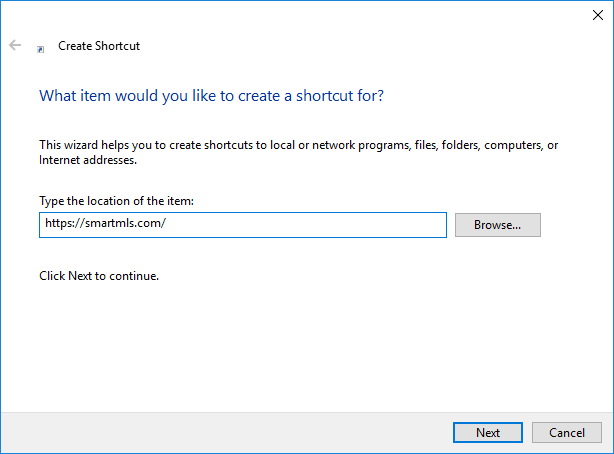
Task: Click the "This wizard helps you" description line
Action: coord(298,145)
